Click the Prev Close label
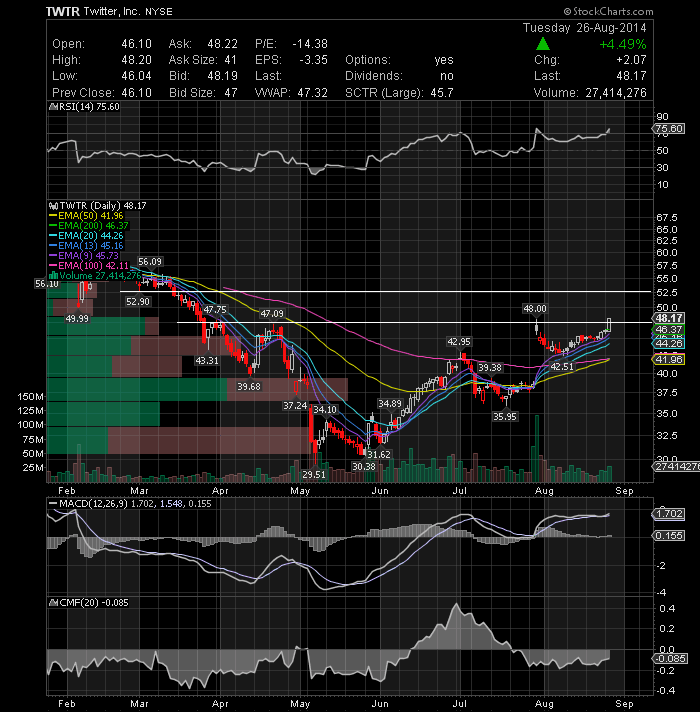The height and width of the screenshot is (712, 700). [83, 93]
